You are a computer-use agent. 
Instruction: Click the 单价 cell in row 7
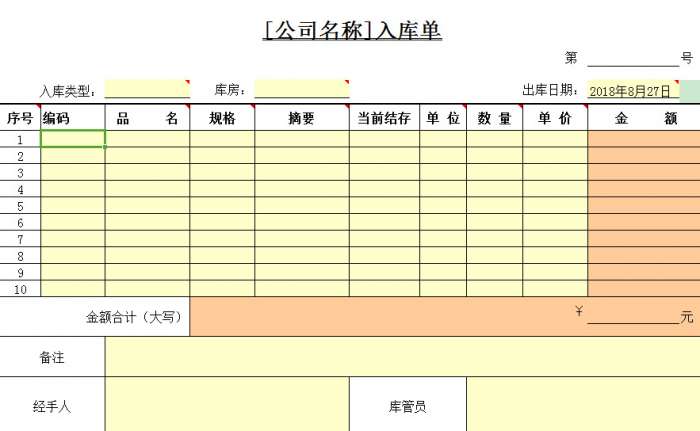(555, 239)
